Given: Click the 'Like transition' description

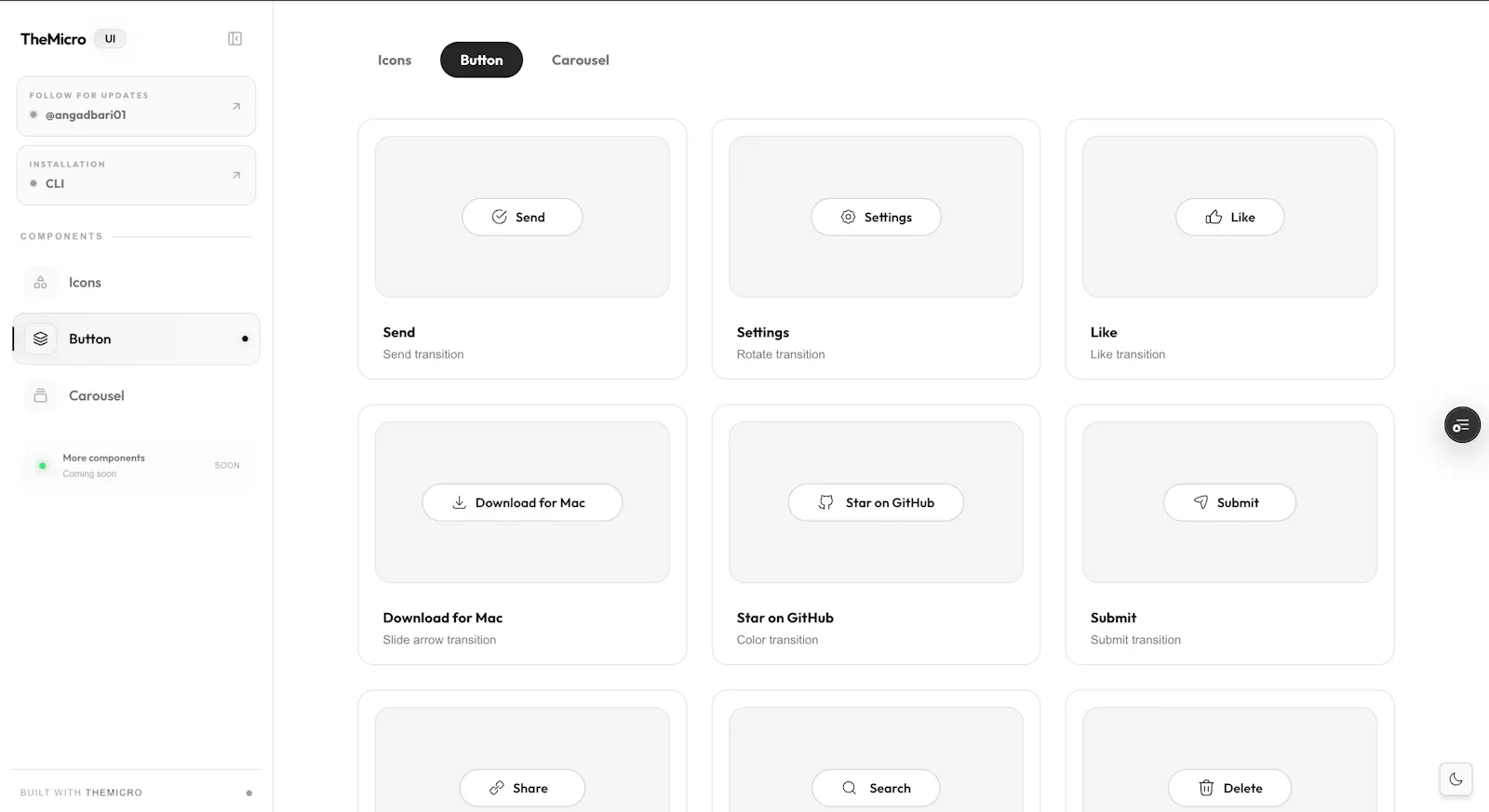Looking at the screenshot, I should pyautogui.click(x=1128, y=354).
